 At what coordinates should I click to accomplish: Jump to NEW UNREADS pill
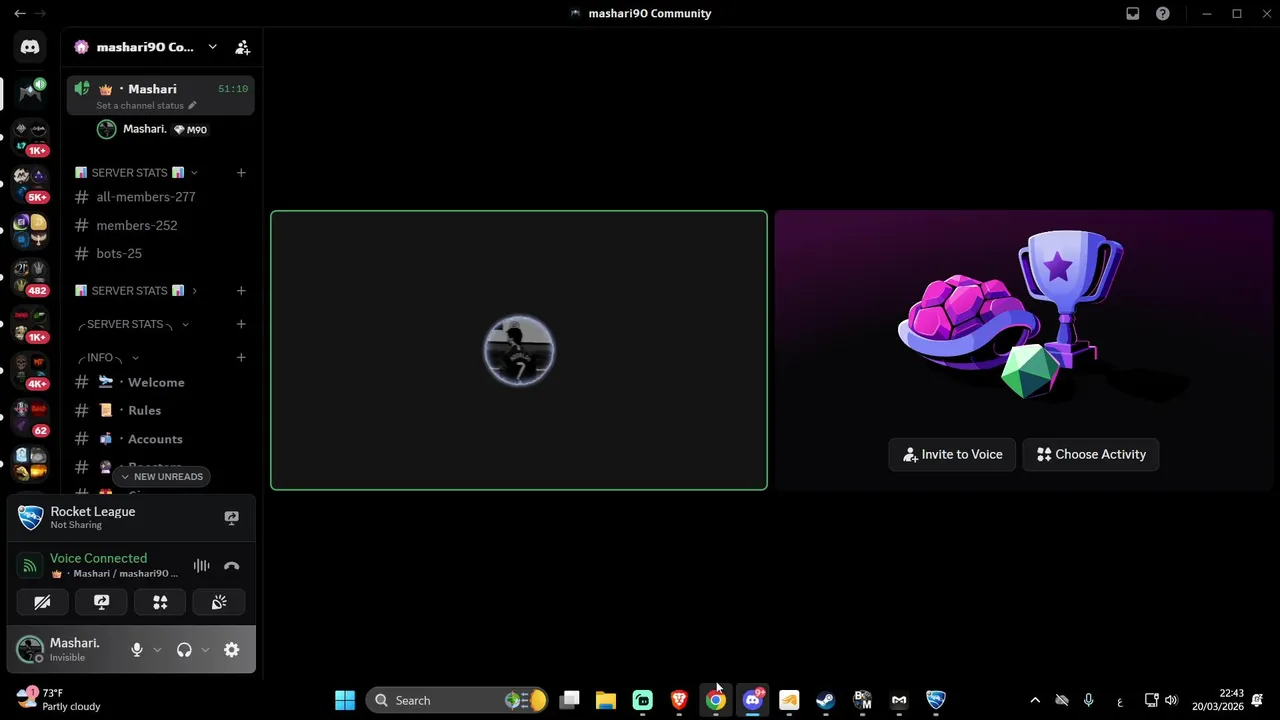tap(161, 477)
